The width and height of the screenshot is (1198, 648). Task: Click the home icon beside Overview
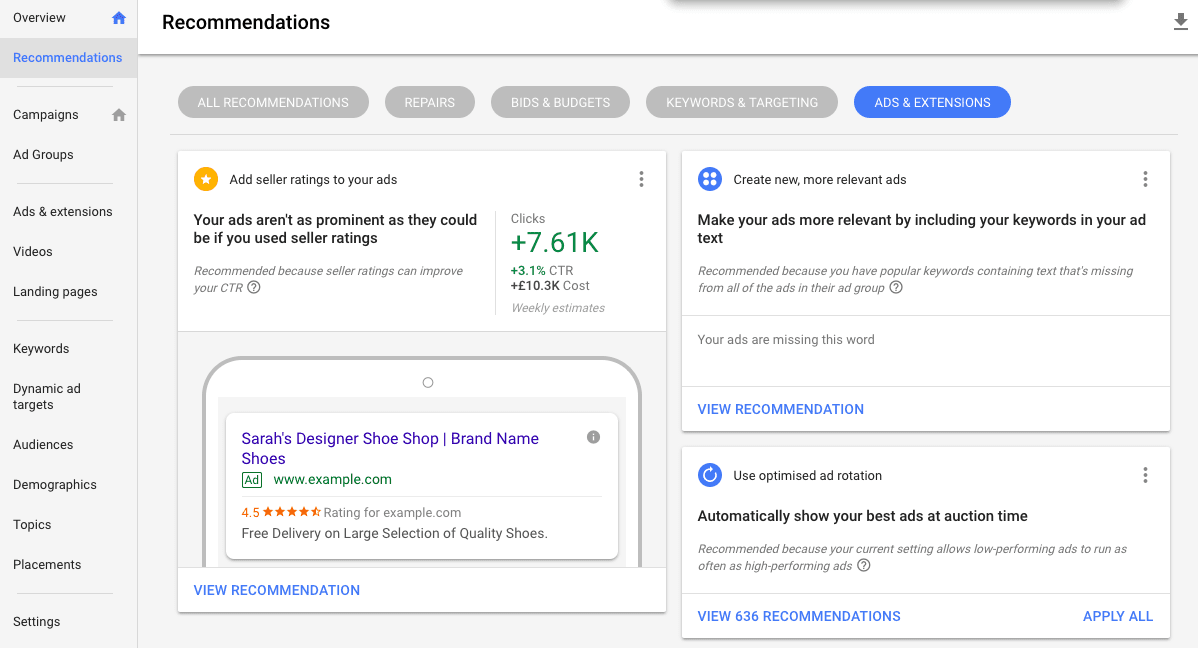(x=118, y=18)
